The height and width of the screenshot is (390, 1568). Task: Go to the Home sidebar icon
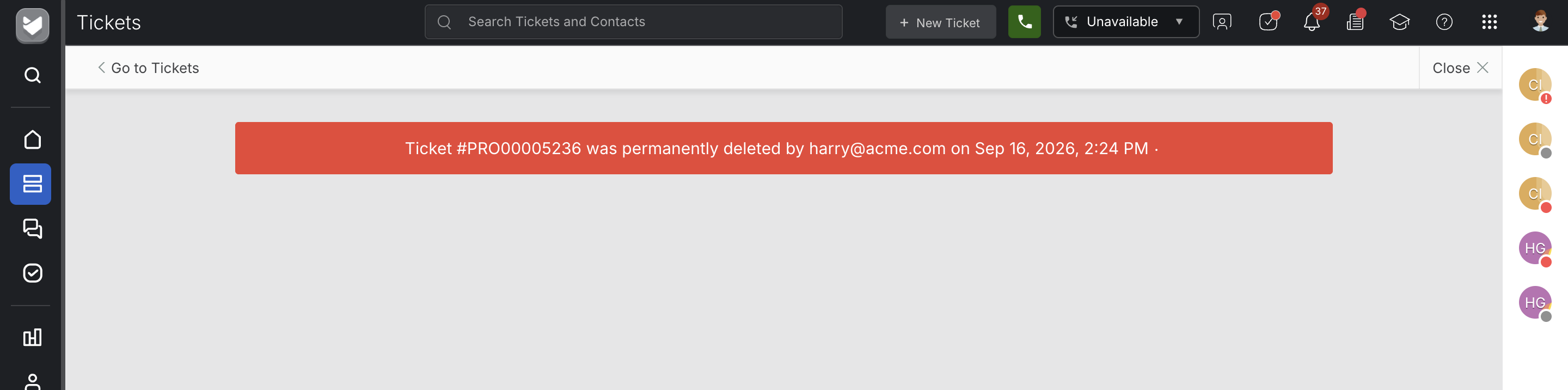coord(32,139)
